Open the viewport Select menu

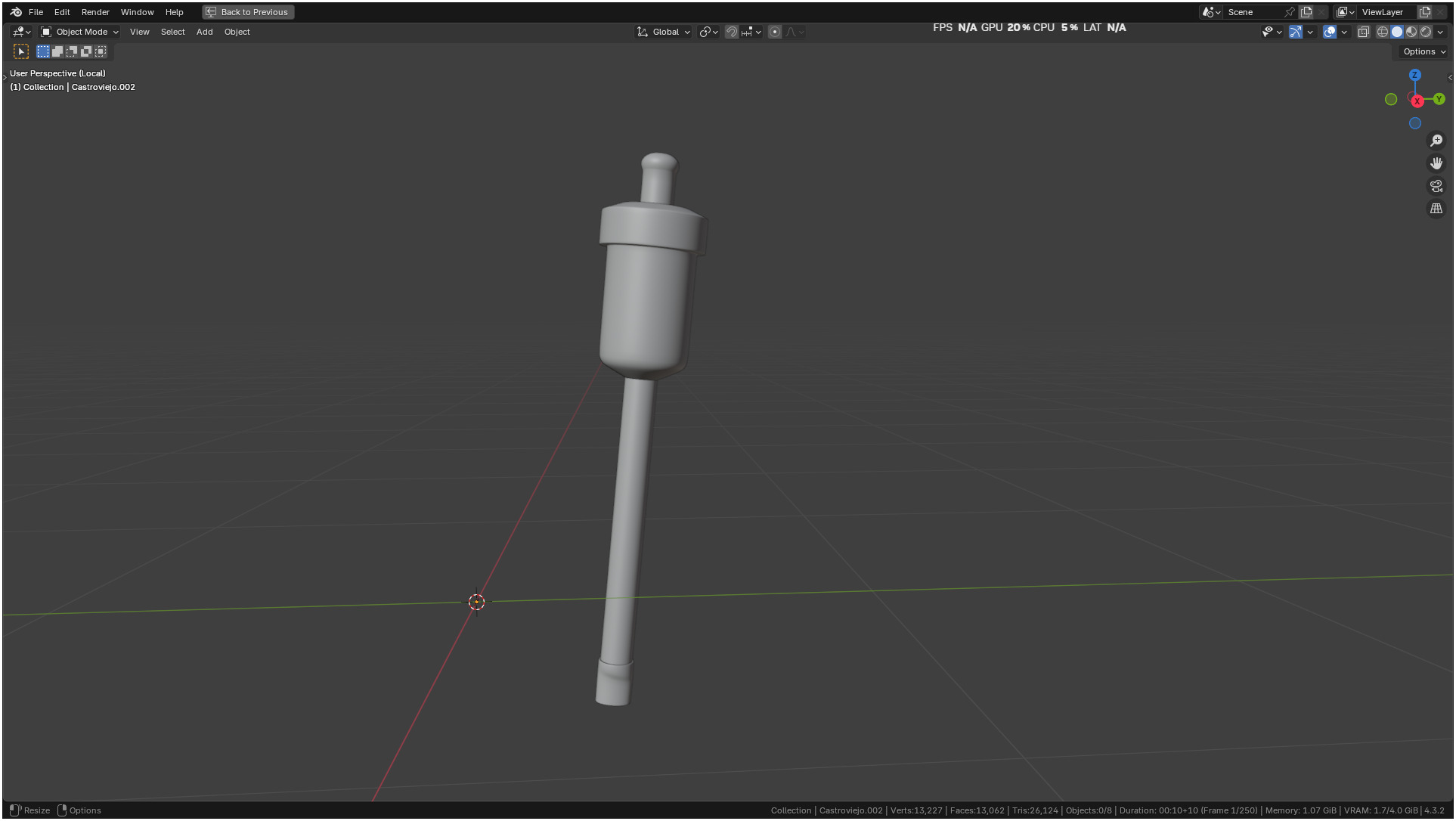click(x=172, y=32)
